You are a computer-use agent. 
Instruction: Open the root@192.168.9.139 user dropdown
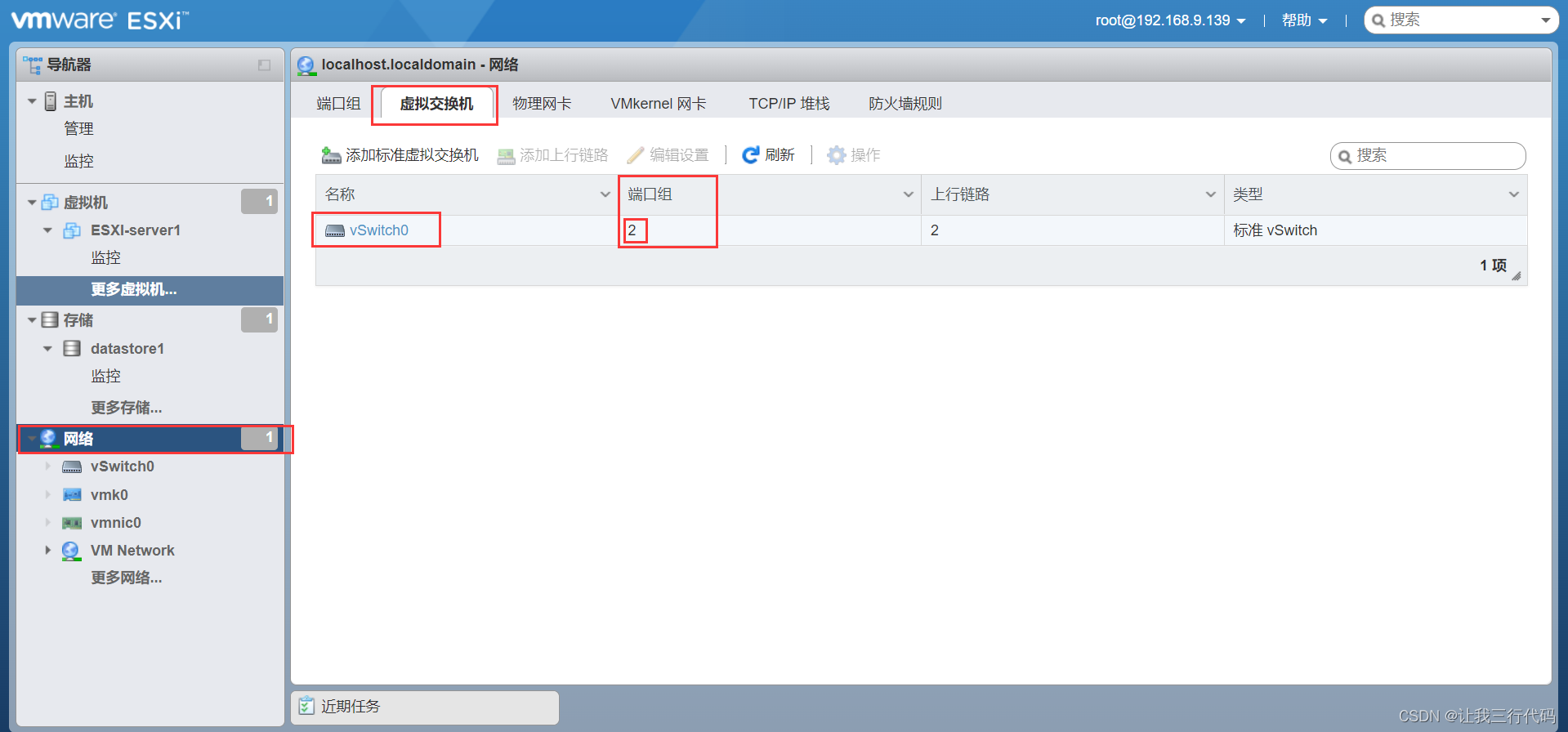tap(1170, 20)
